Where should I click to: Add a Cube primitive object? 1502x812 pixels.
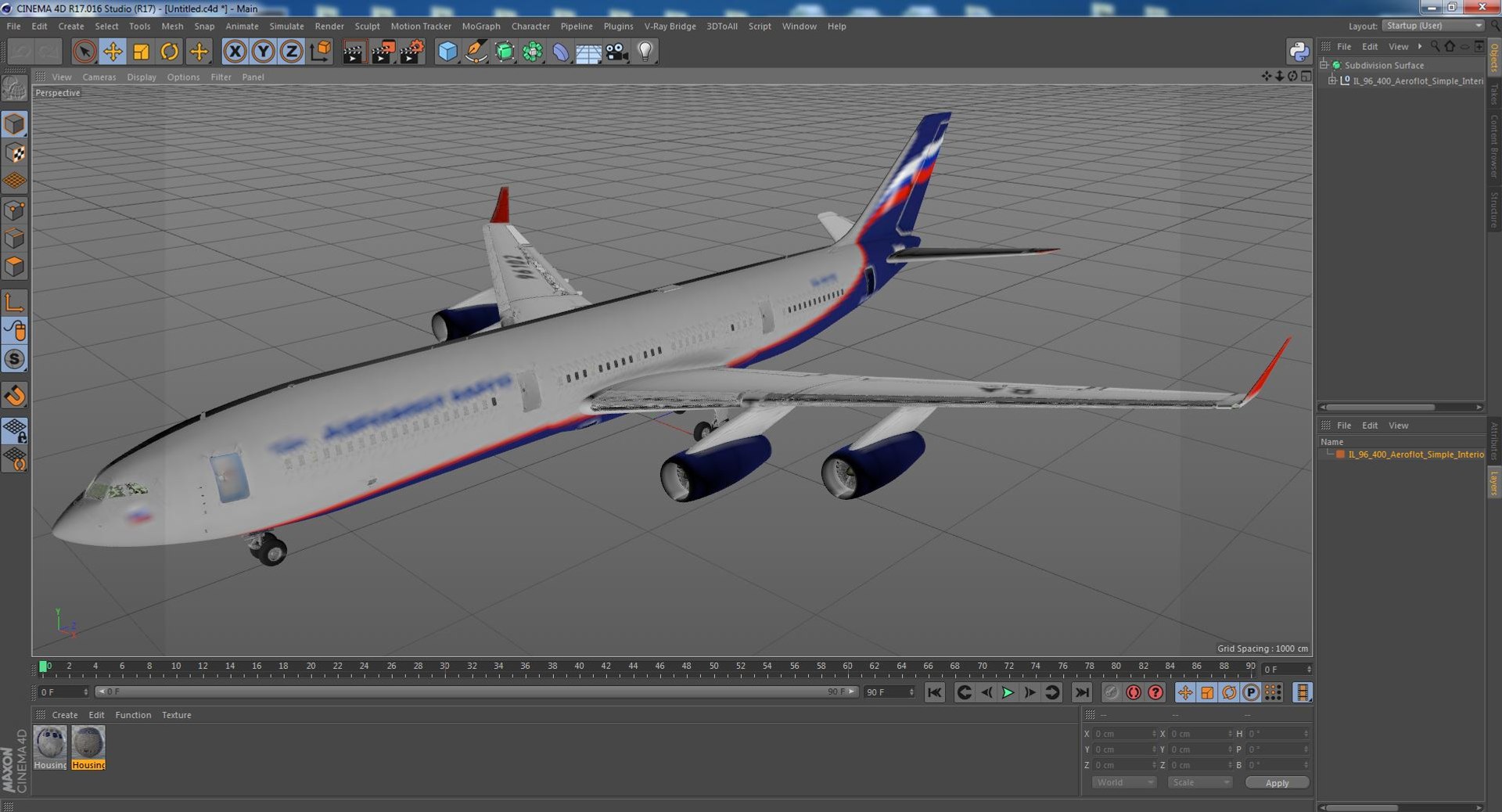pyautogui.click(x=447, y=52)
